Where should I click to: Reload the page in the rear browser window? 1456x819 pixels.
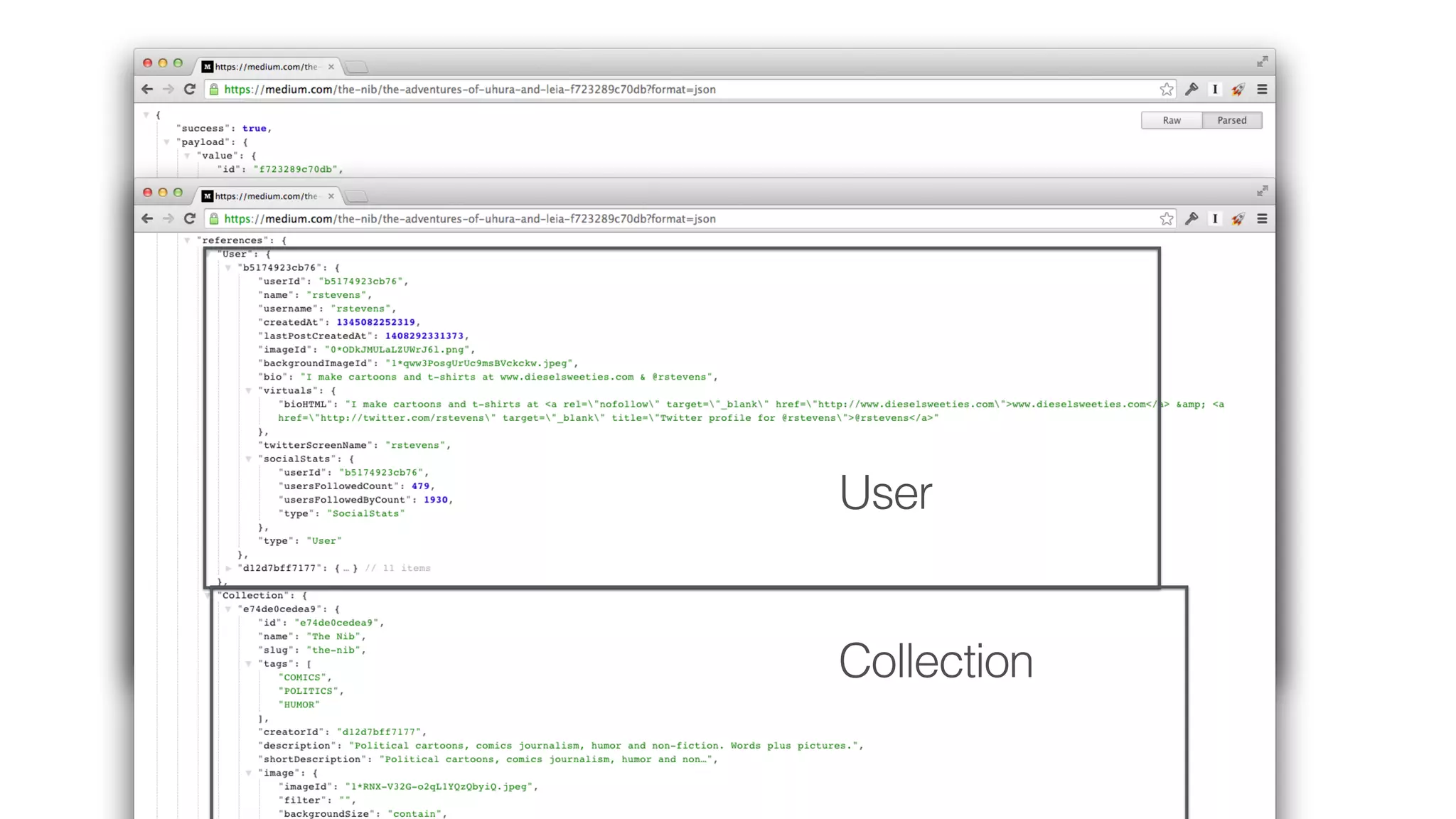(190, 89)
